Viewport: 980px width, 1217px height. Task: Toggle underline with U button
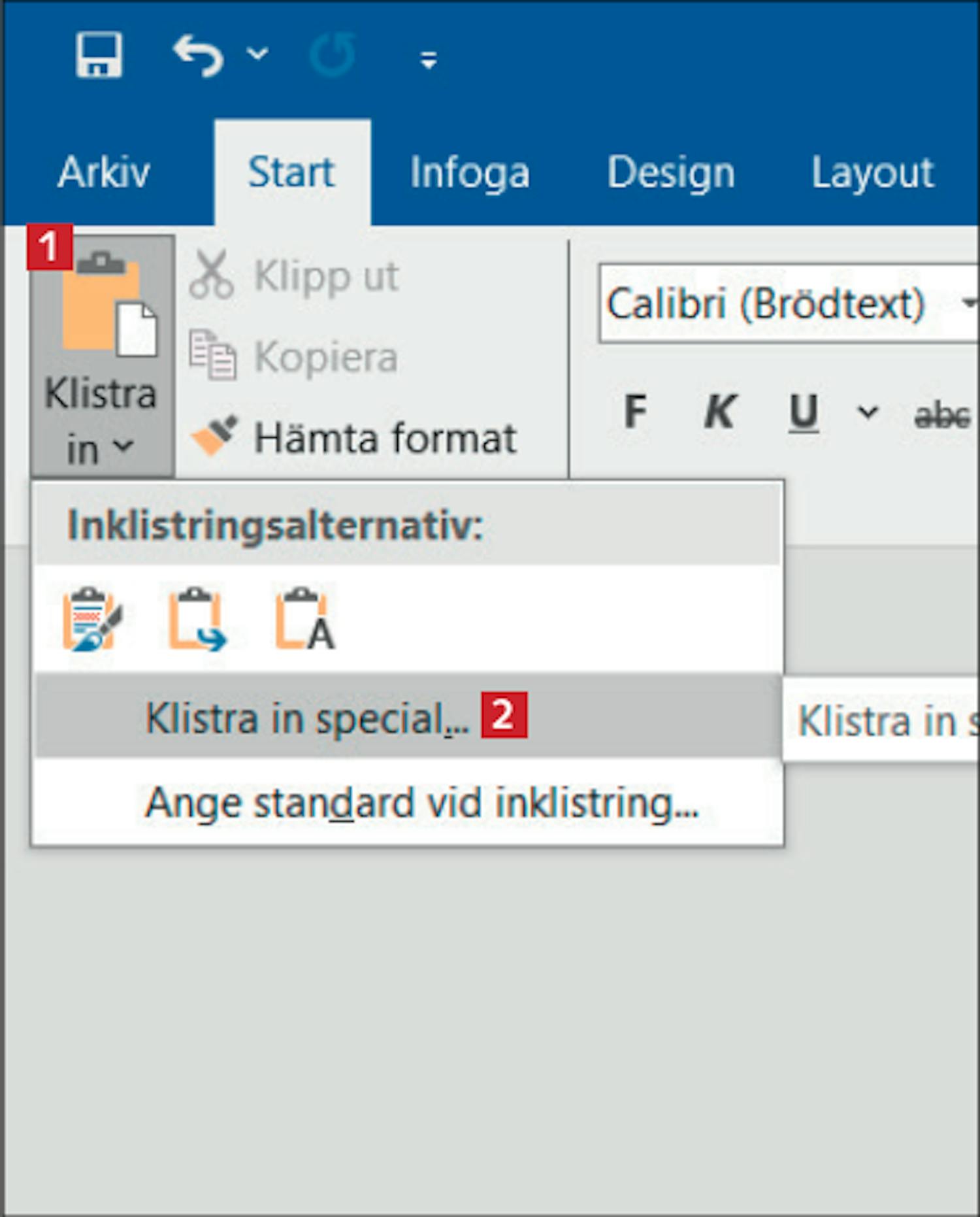(803, 412)
